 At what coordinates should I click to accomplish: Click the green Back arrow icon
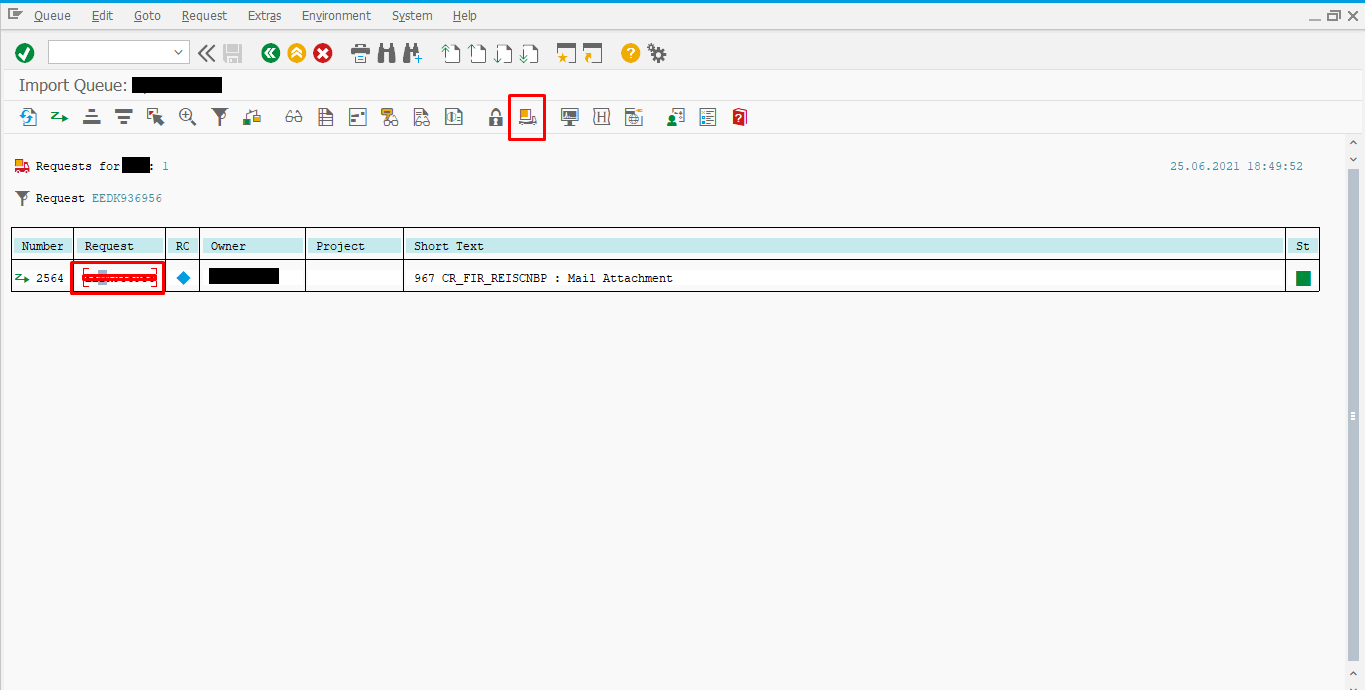270,53
